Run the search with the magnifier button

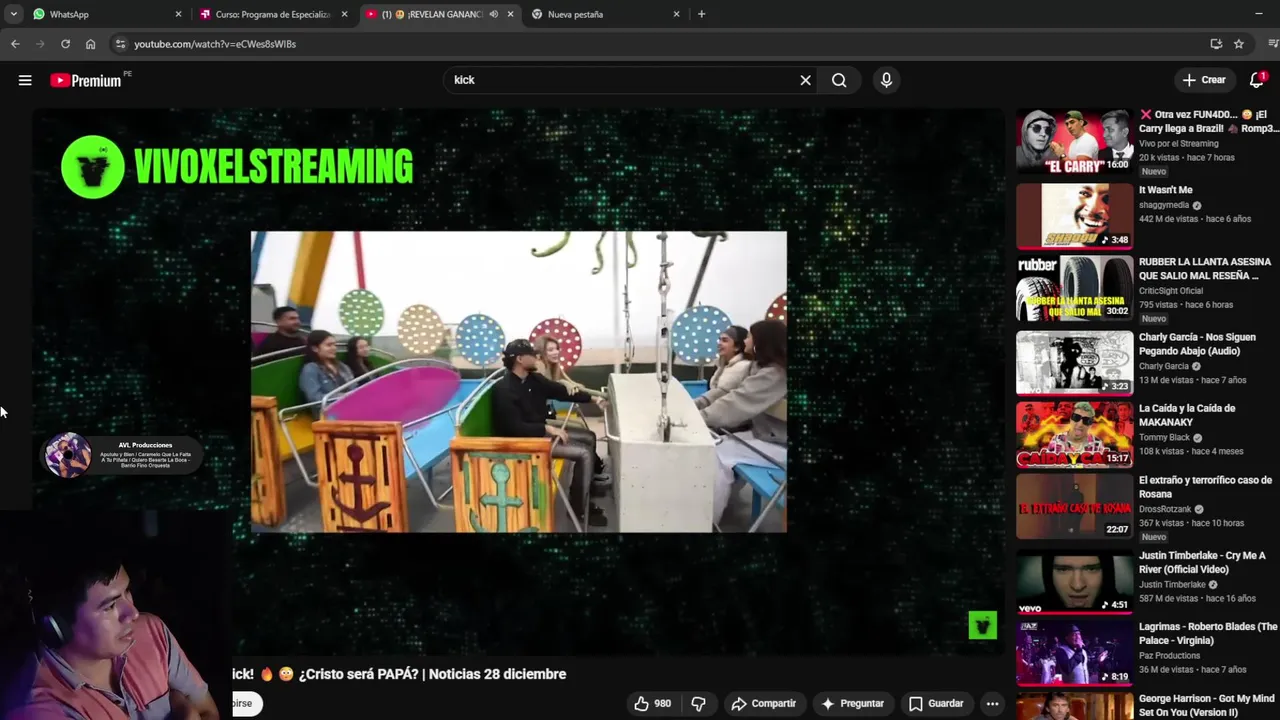click(x=839, y=80)
